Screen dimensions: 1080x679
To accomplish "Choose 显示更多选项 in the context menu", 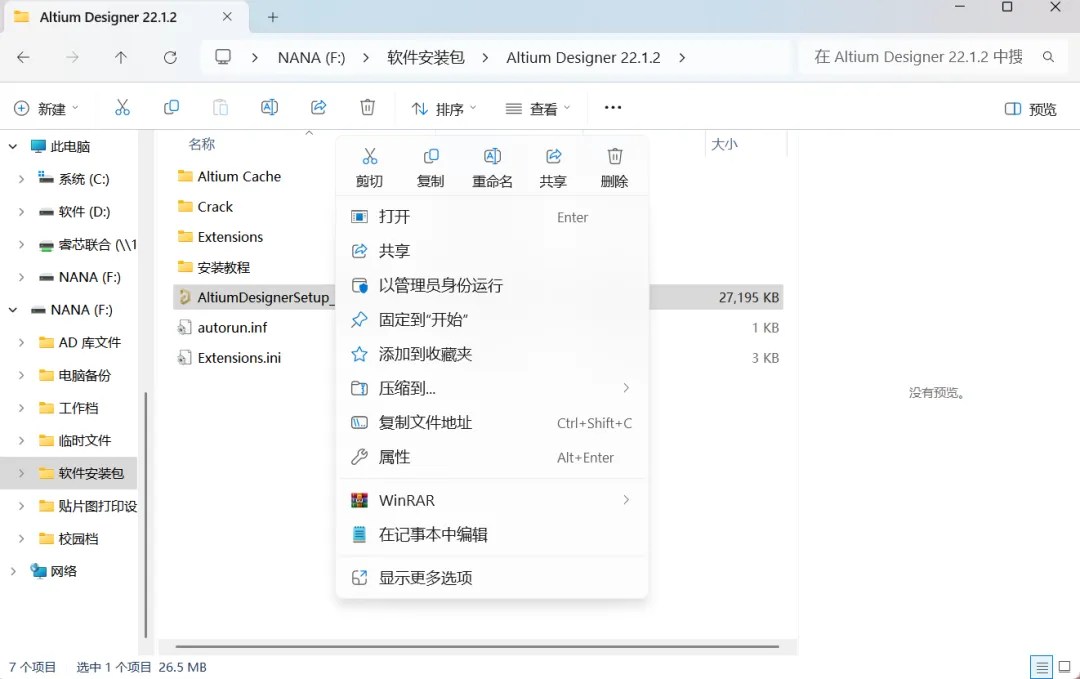I will pos(492,578).
